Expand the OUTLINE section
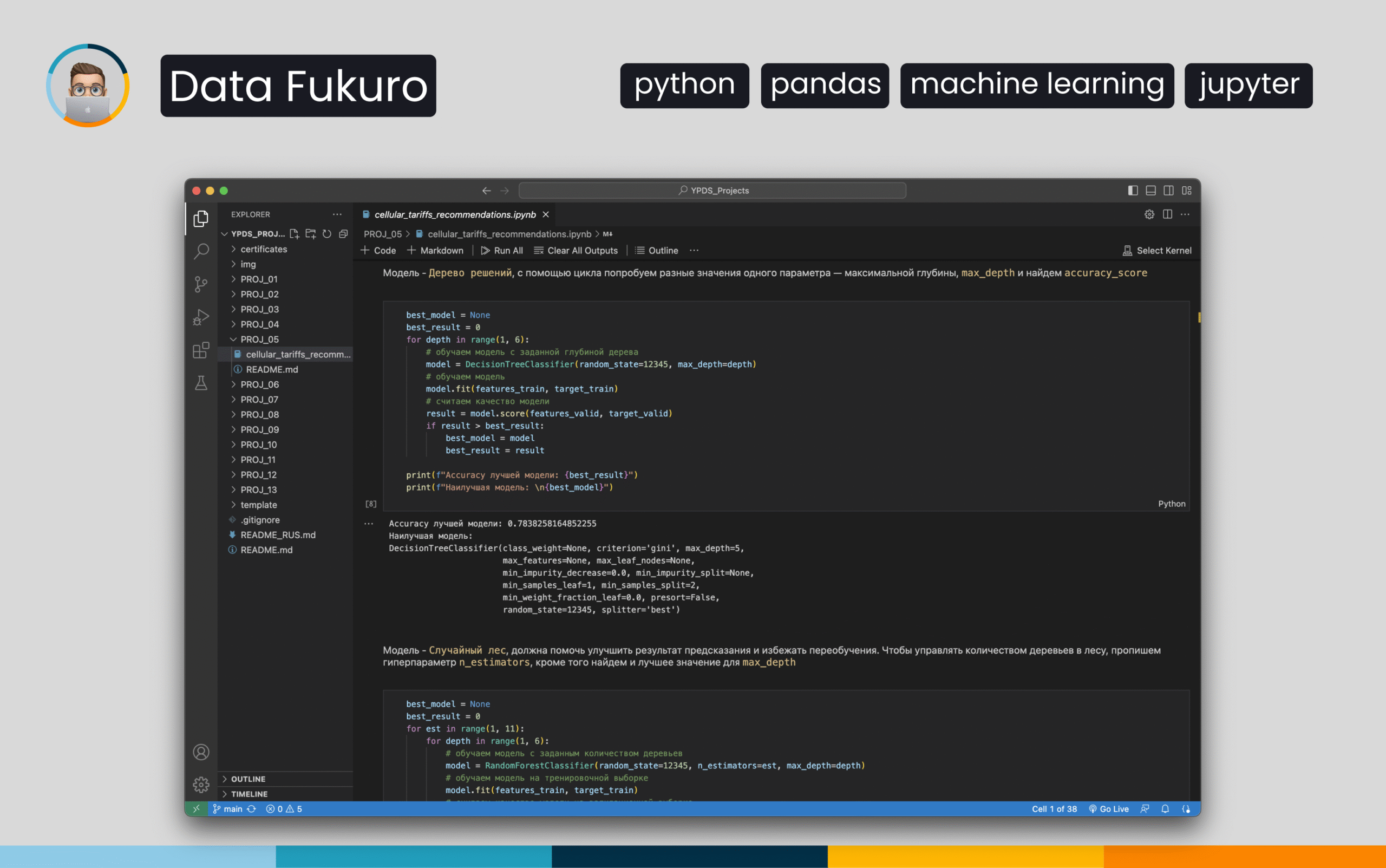Screen dimensions: 1386x868 (x=248, y=779)
